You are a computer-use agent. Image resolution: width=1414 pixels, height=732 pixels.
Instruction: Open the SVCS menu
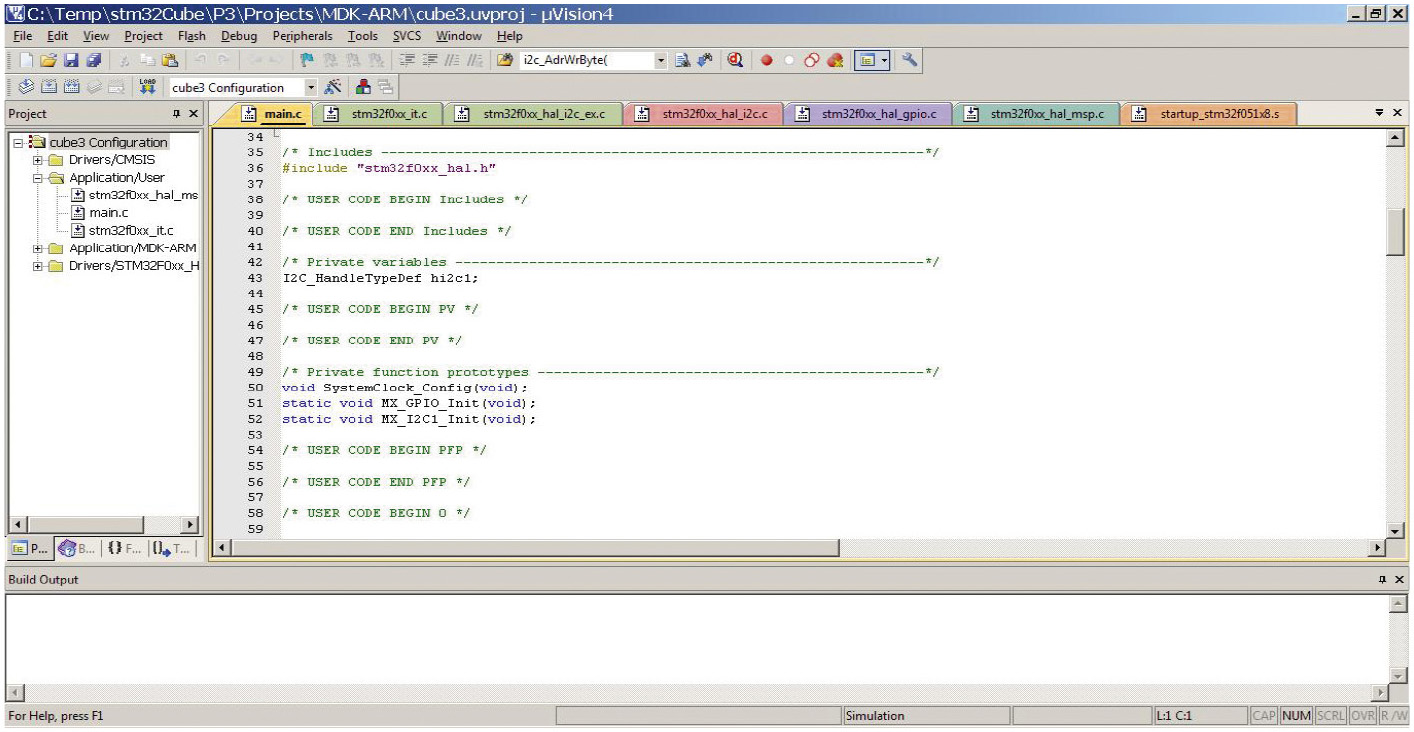[407, 36]
